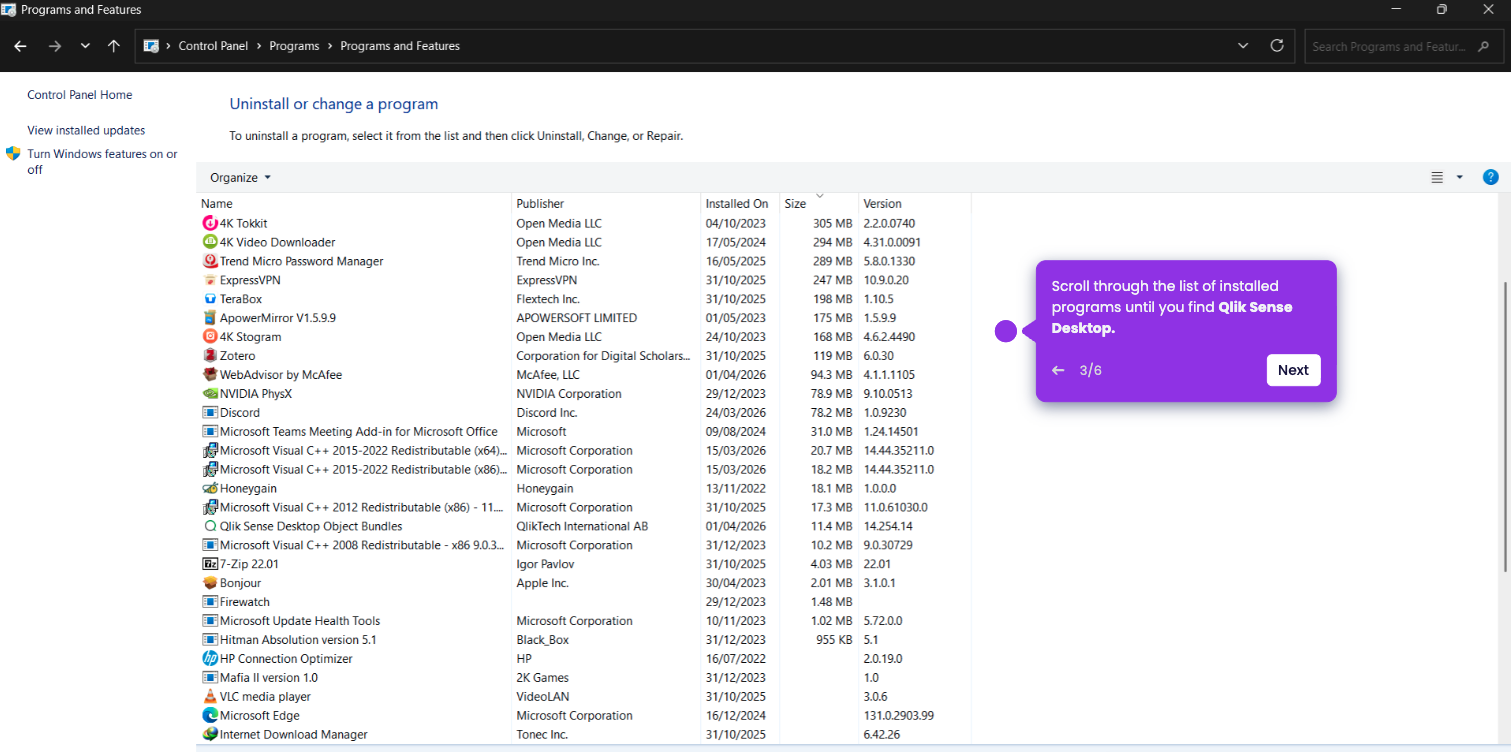Viewport: 1511px width, 752px height.
Task: Select Microsoft Visual C++ 2012 Redistributable row
Action: click(584, 507)
